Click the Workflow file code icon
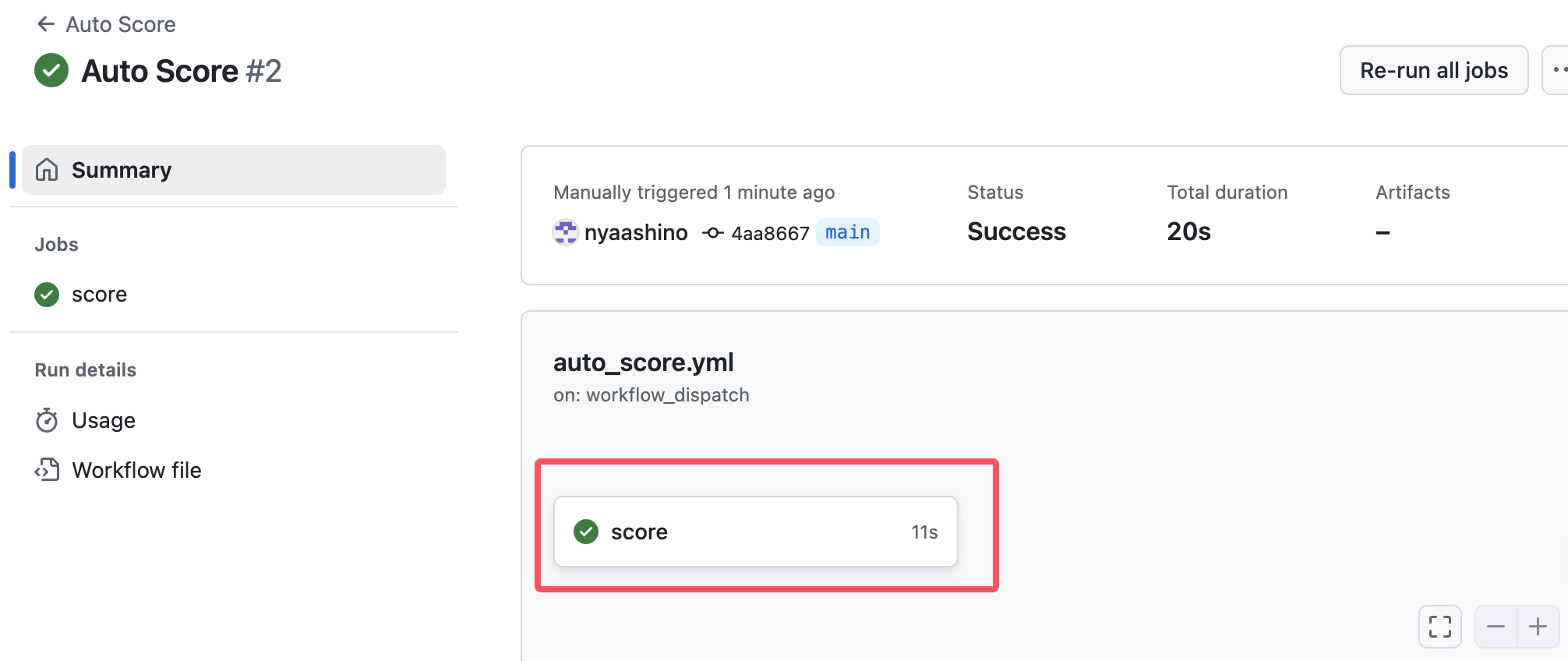Image resolution: width=1568 pixels, height=661 pixels. pyautogui.click(x=47, y=469)
